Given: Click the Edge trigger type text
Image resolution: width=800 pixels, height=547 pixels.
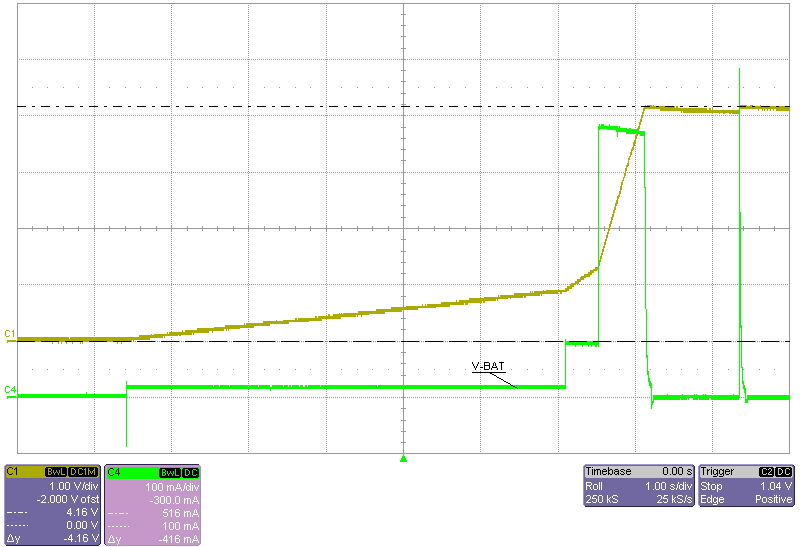Looking at the screenshot, I should pyautogui.click(x=712, y=499).
